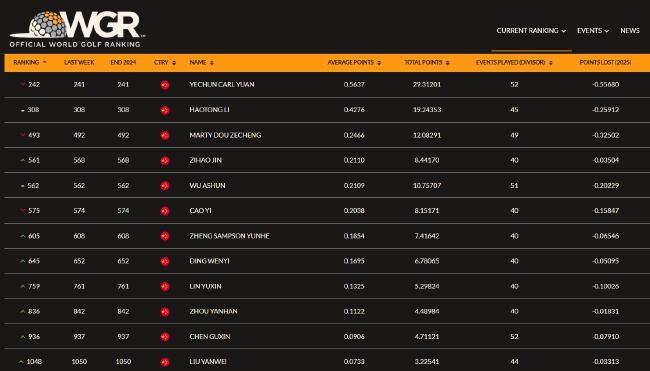Sort by the Name column arrows
650x371 pixels.
click(x=212, y=63)
